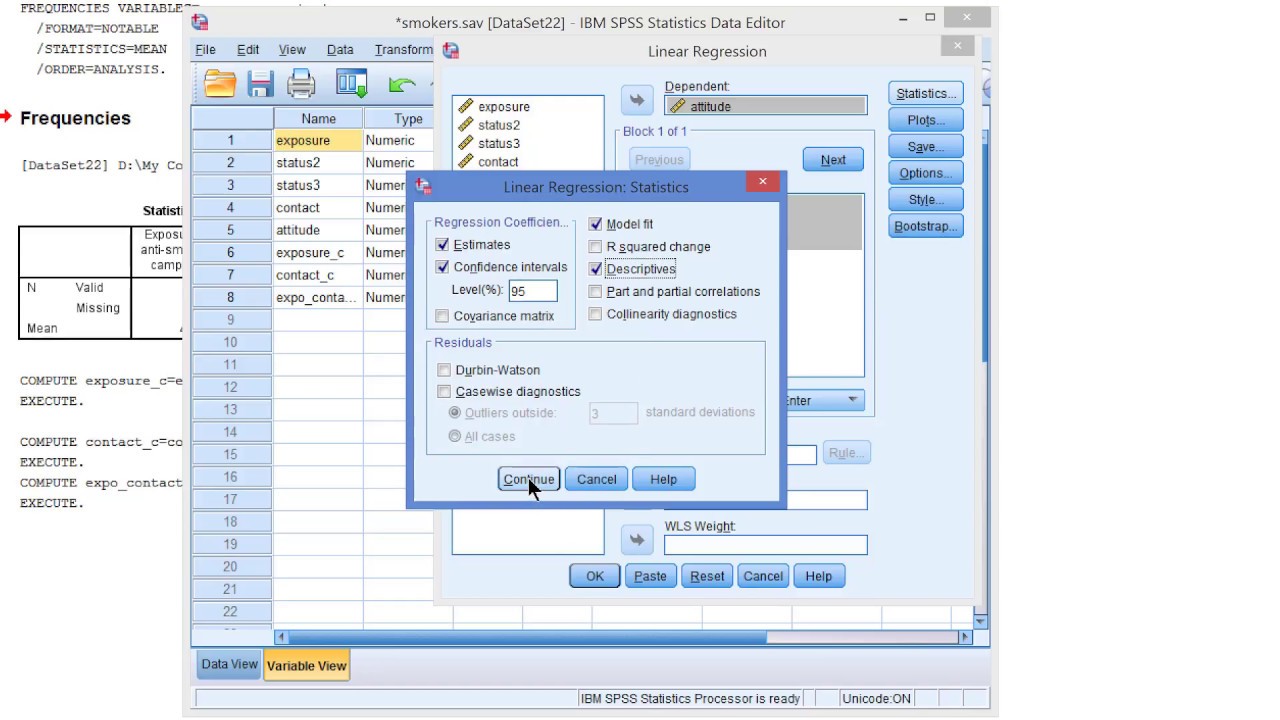Open the Transform menu
Viewport: 1280px width, 720px height.
404,49
